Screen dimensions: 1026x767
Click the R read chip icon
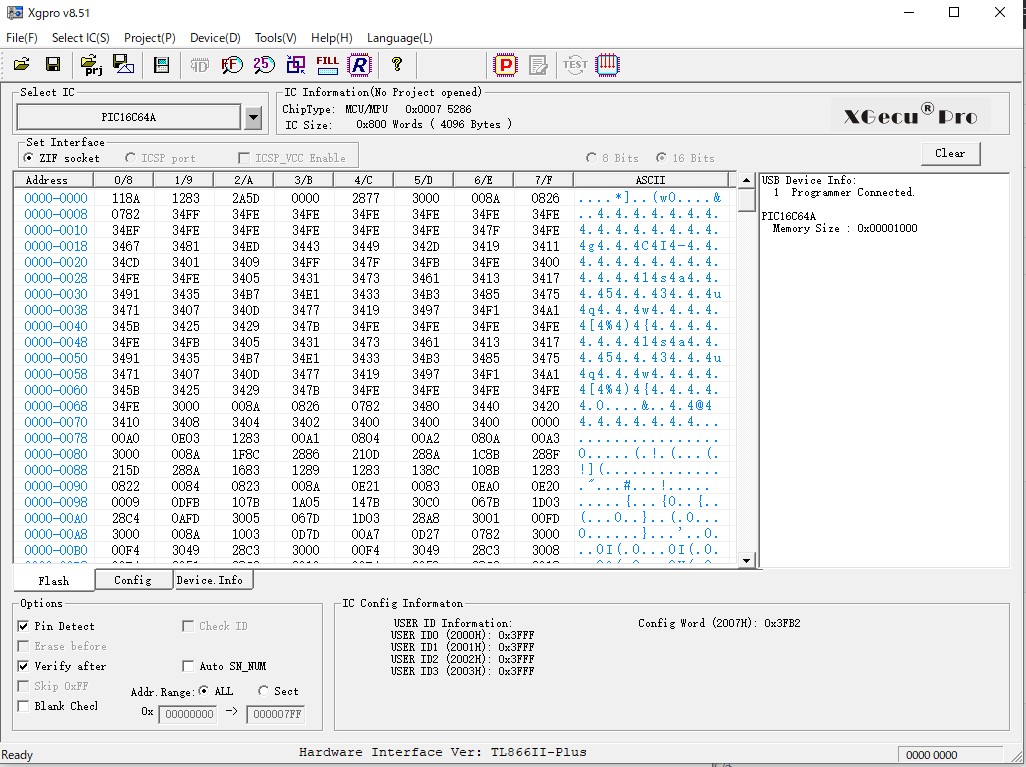coord(359,64)
